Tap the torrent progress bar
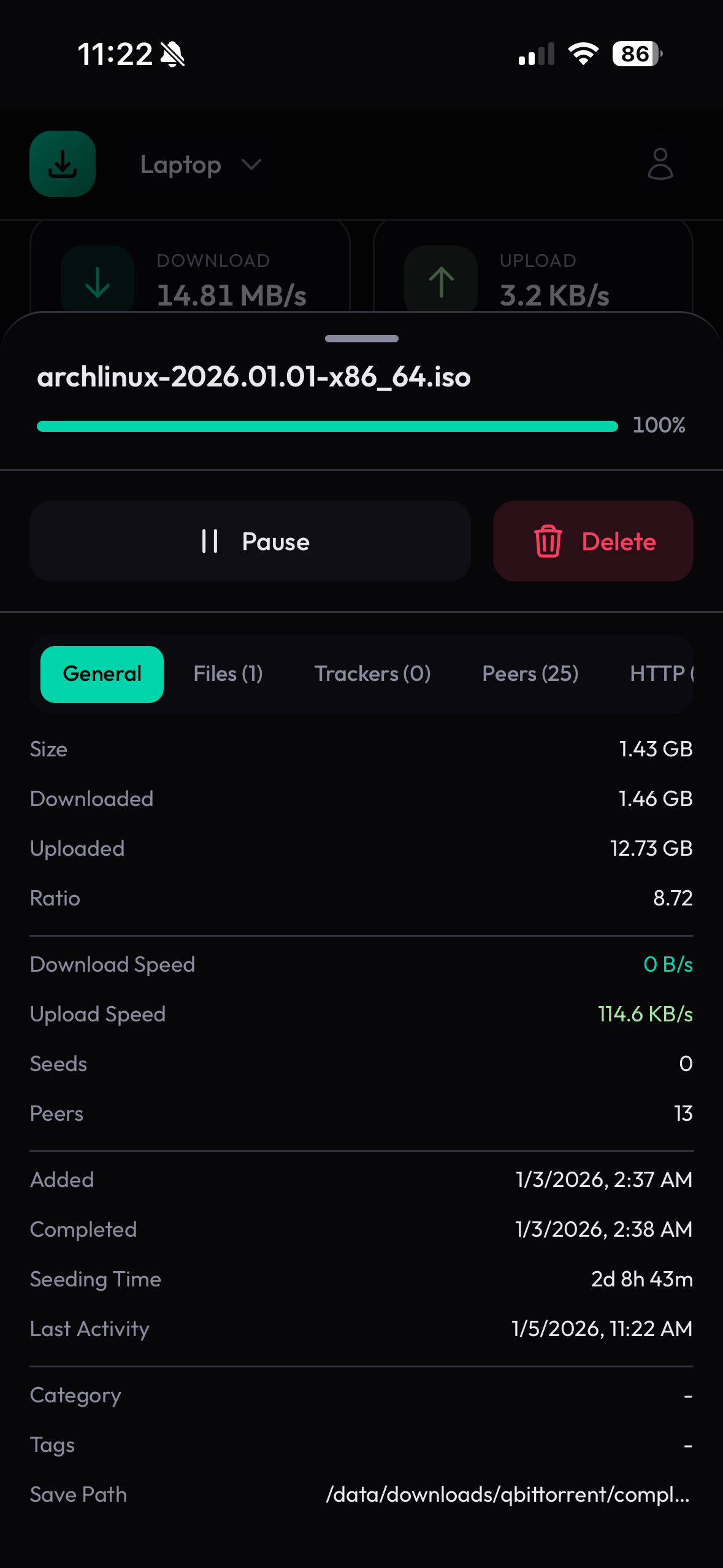The width and height of the screenshot is (723, 1568). pyautogui.click(x=327, y=426)
